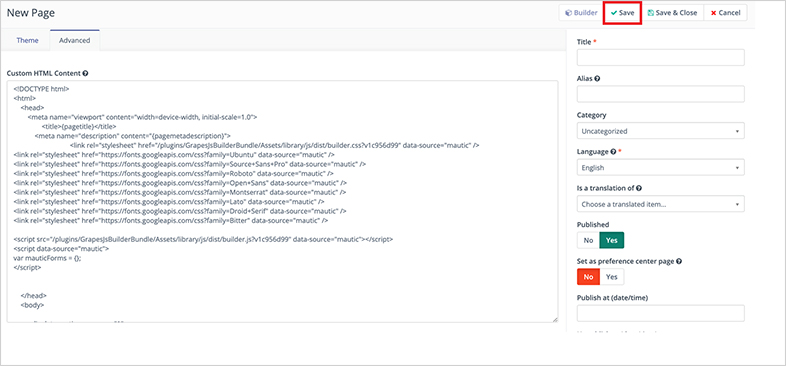
Task: Click the '<body>' line
Action: [x=32, y=305]
